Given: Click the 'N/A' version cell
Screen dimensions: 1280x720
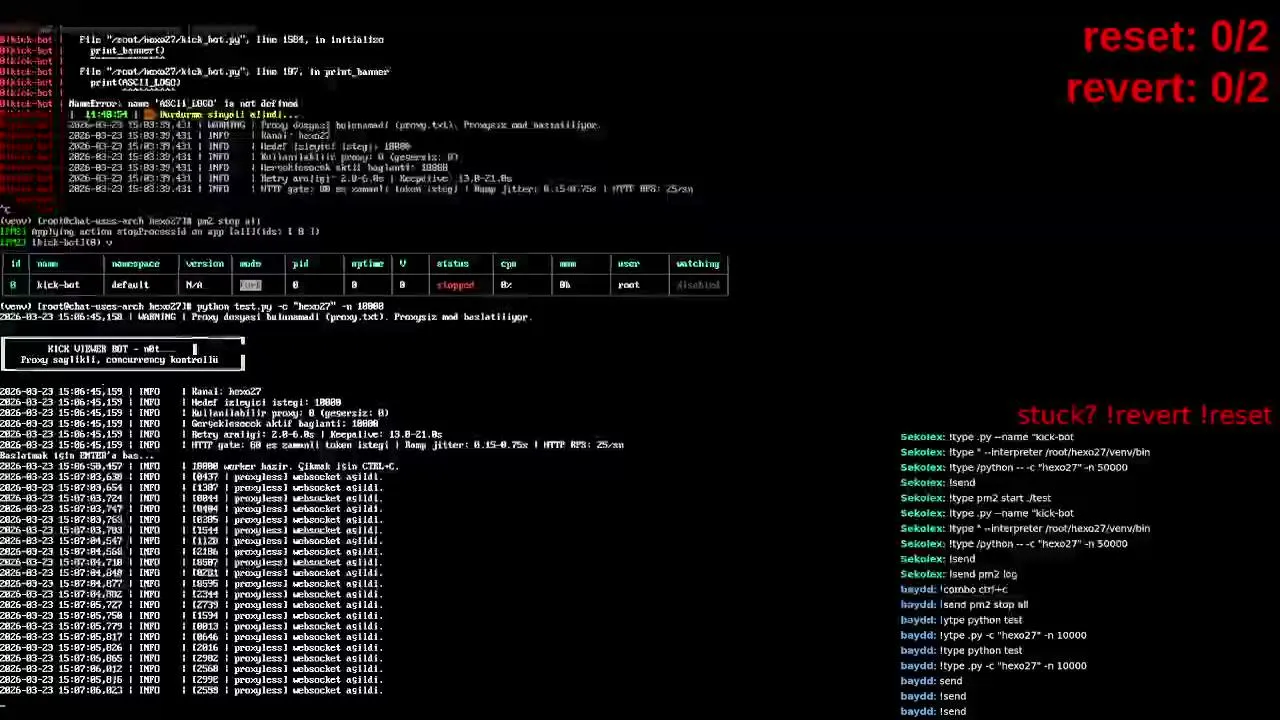Looking at the screenshot, I should coord(194,285).
